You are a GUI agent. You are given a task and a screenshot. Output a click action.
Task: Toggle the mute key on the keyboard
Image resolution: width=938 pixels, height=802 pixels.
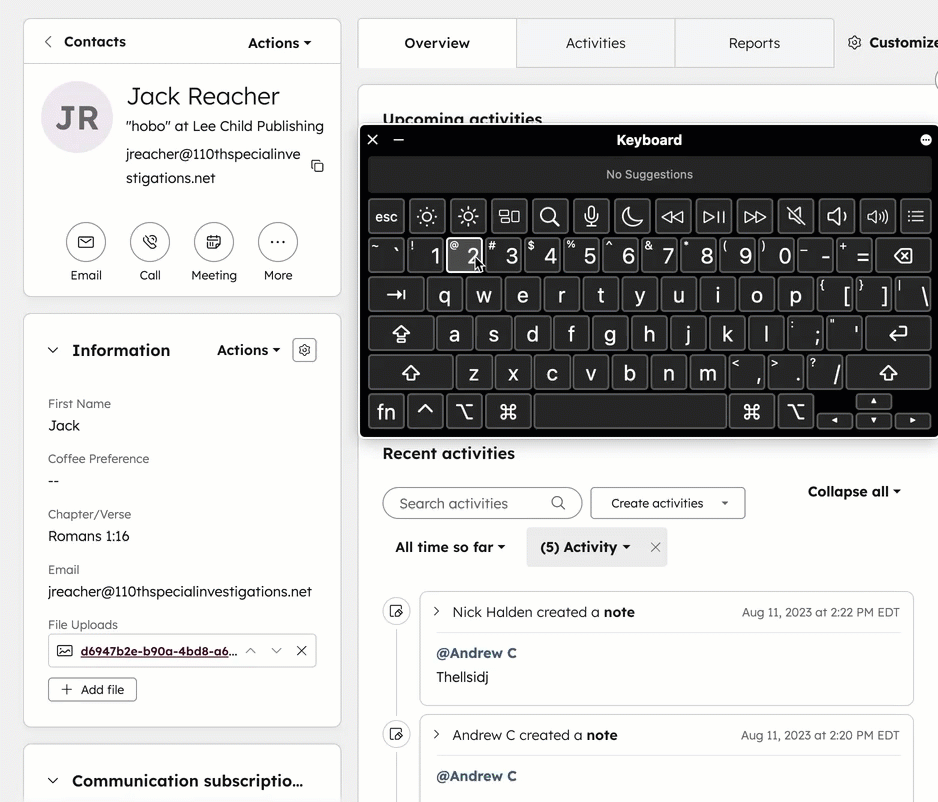point(796,216)
